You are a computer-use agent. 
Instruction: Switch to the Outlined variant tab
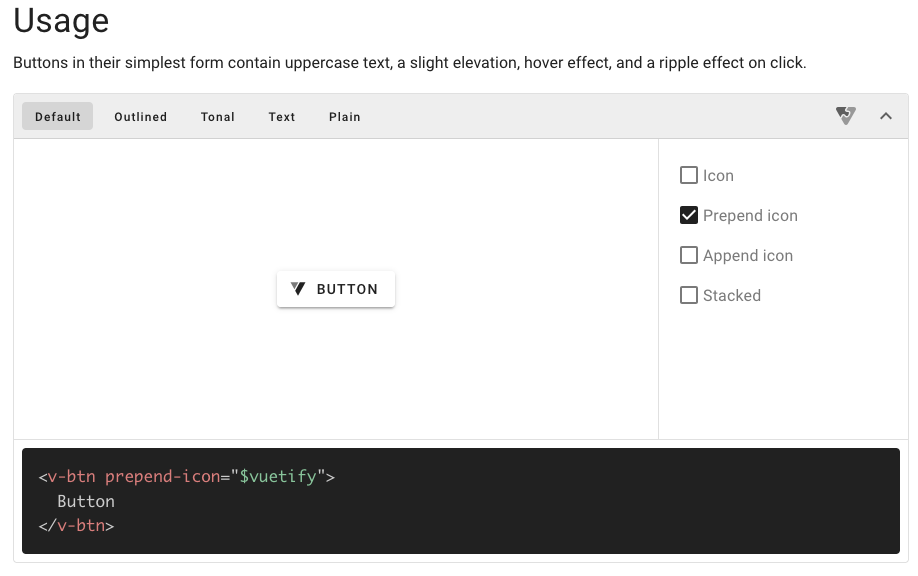pos(141,116)
